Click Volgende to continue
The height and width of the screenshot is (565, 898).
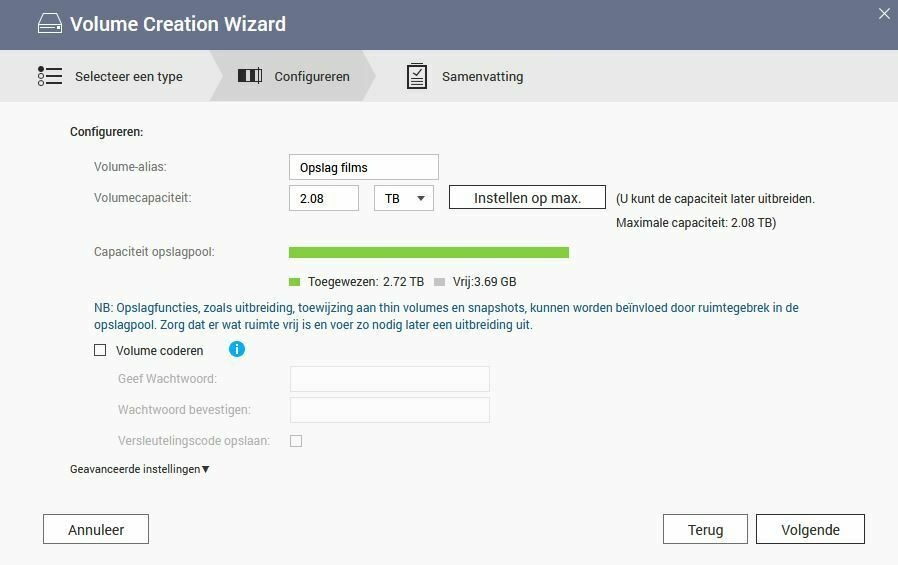click(810, 530)
